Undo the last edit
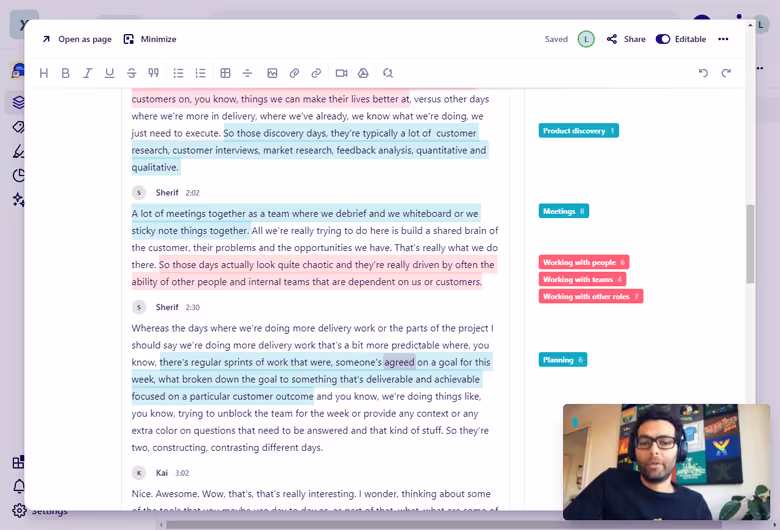 coord(703,73)
